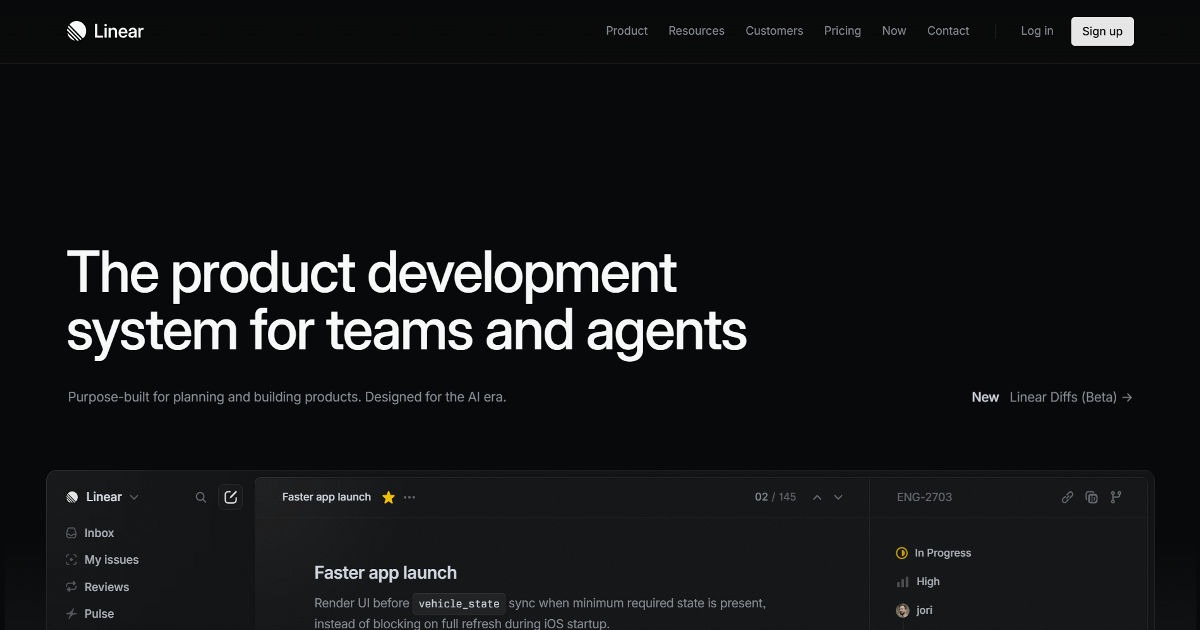Go to previous issue with the up chevron

pyautogui.click(x=817, y=497)
